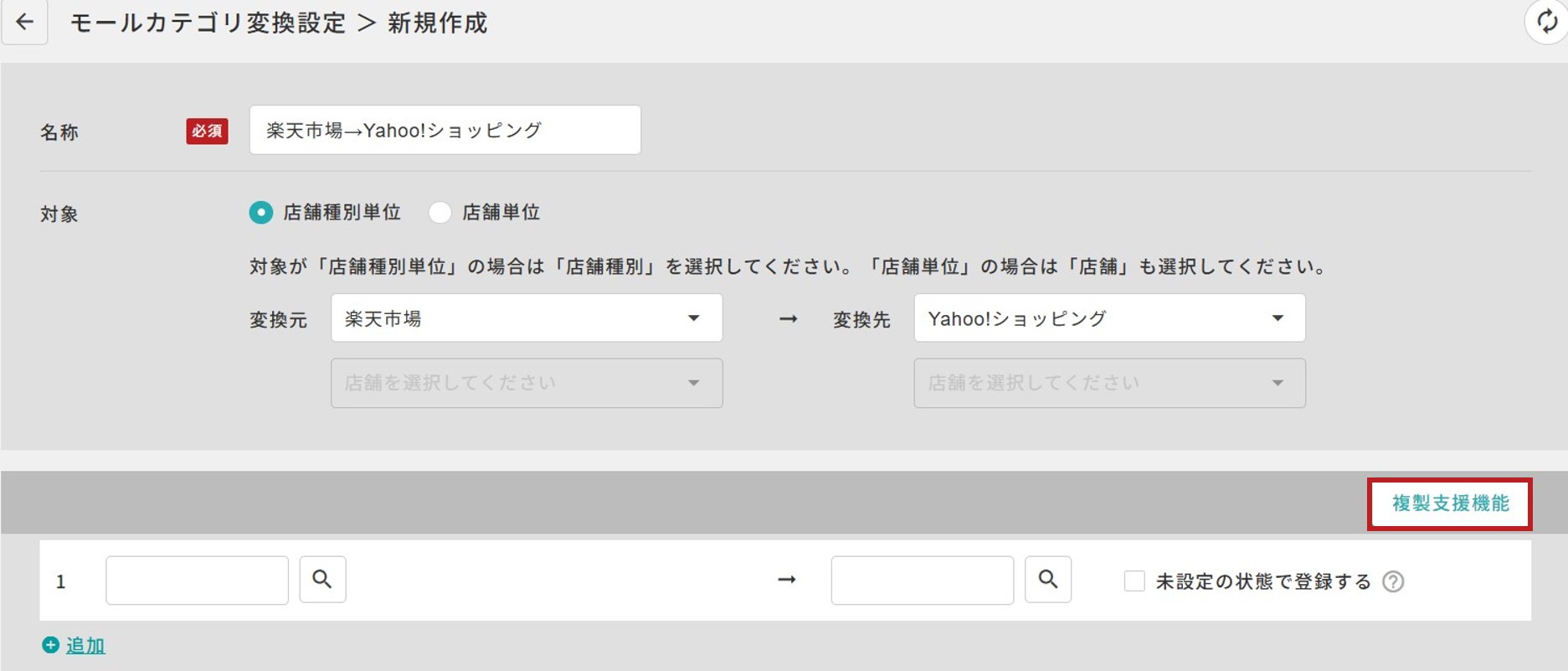Check the 未設定の状態で登録する checkbox

[x=1134, y=581]
